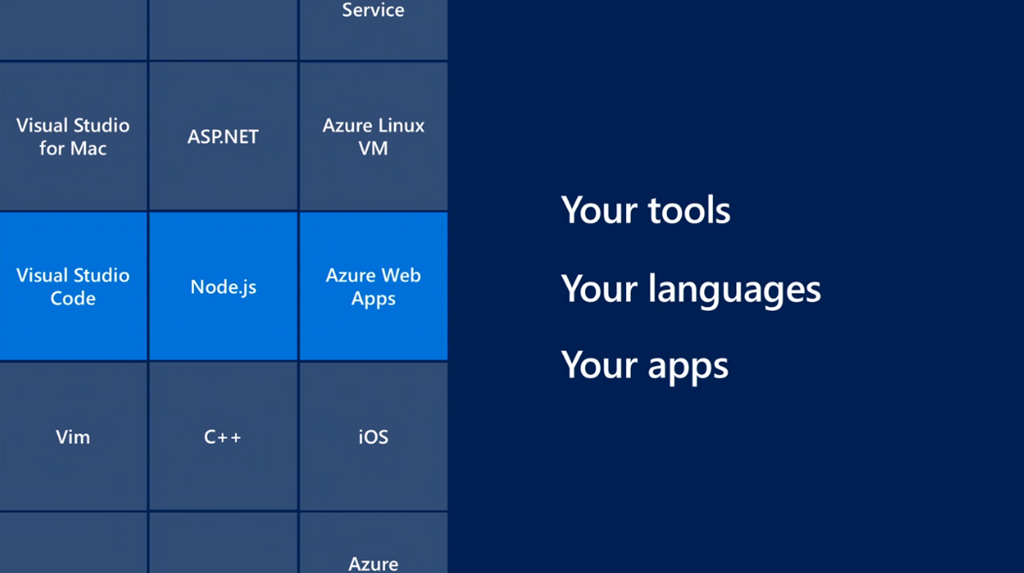Screen dimensions: 1024x573
Task: Click the partially visible Service tile
Action: pos(374,29)
